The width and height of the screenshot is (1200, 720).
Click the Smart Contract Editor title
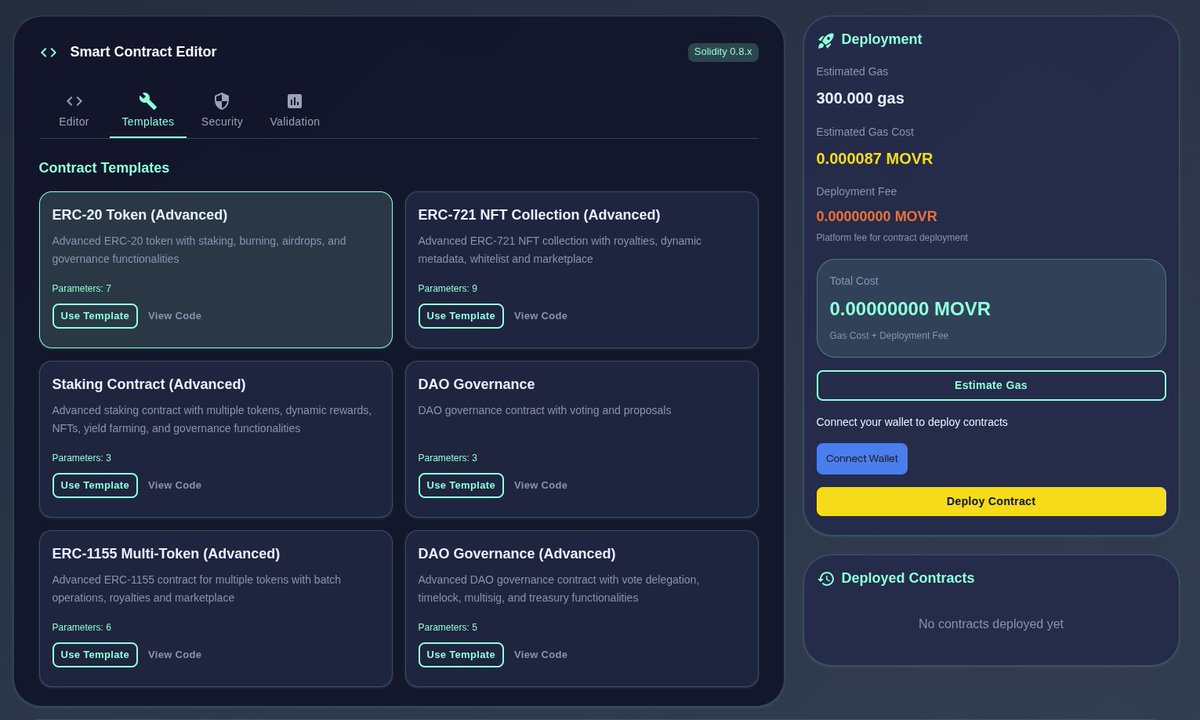click(143, 52)
